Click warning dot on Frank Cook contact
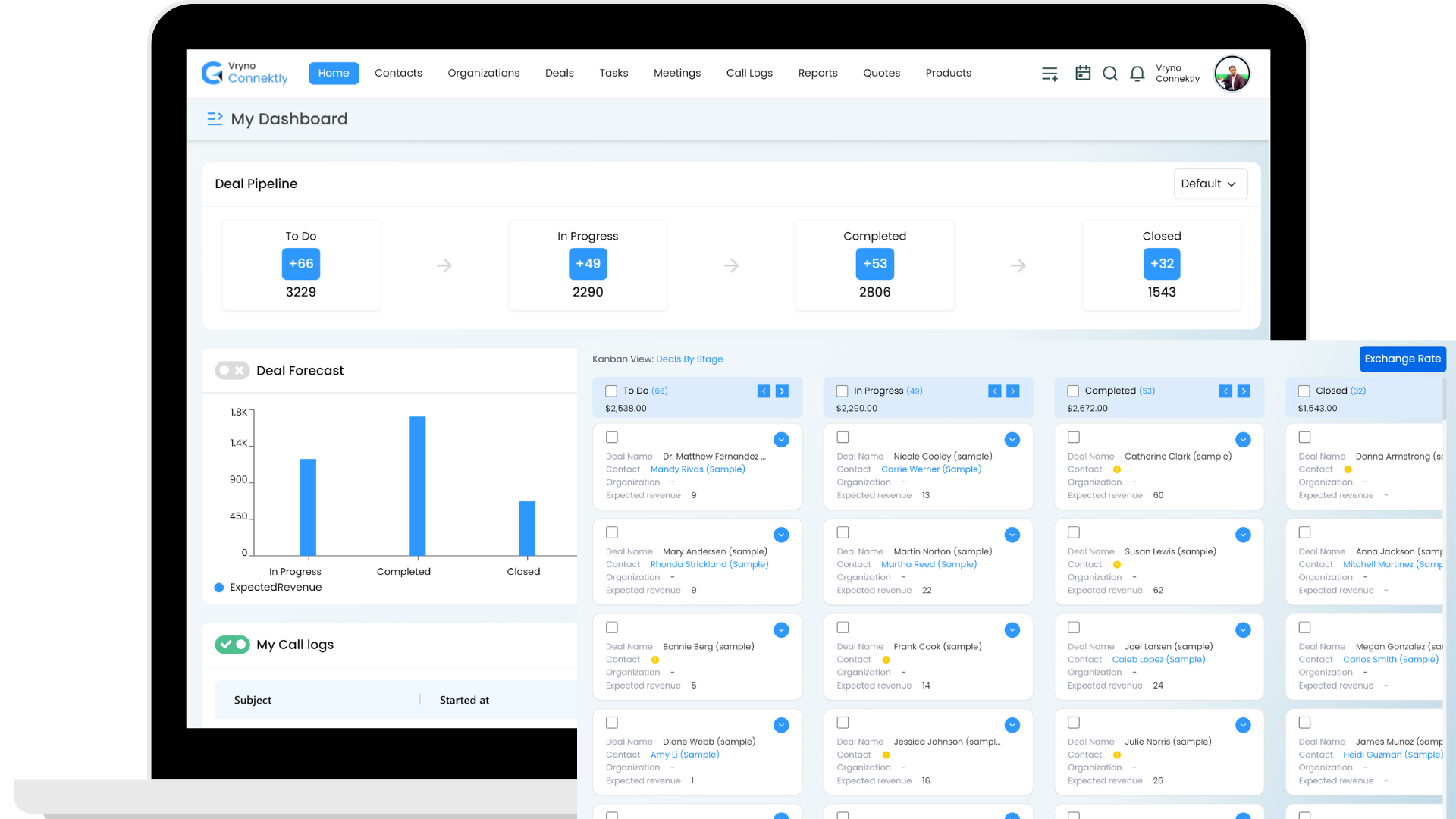This screenshot has height=819, width=1456. (x=886, y=660)
